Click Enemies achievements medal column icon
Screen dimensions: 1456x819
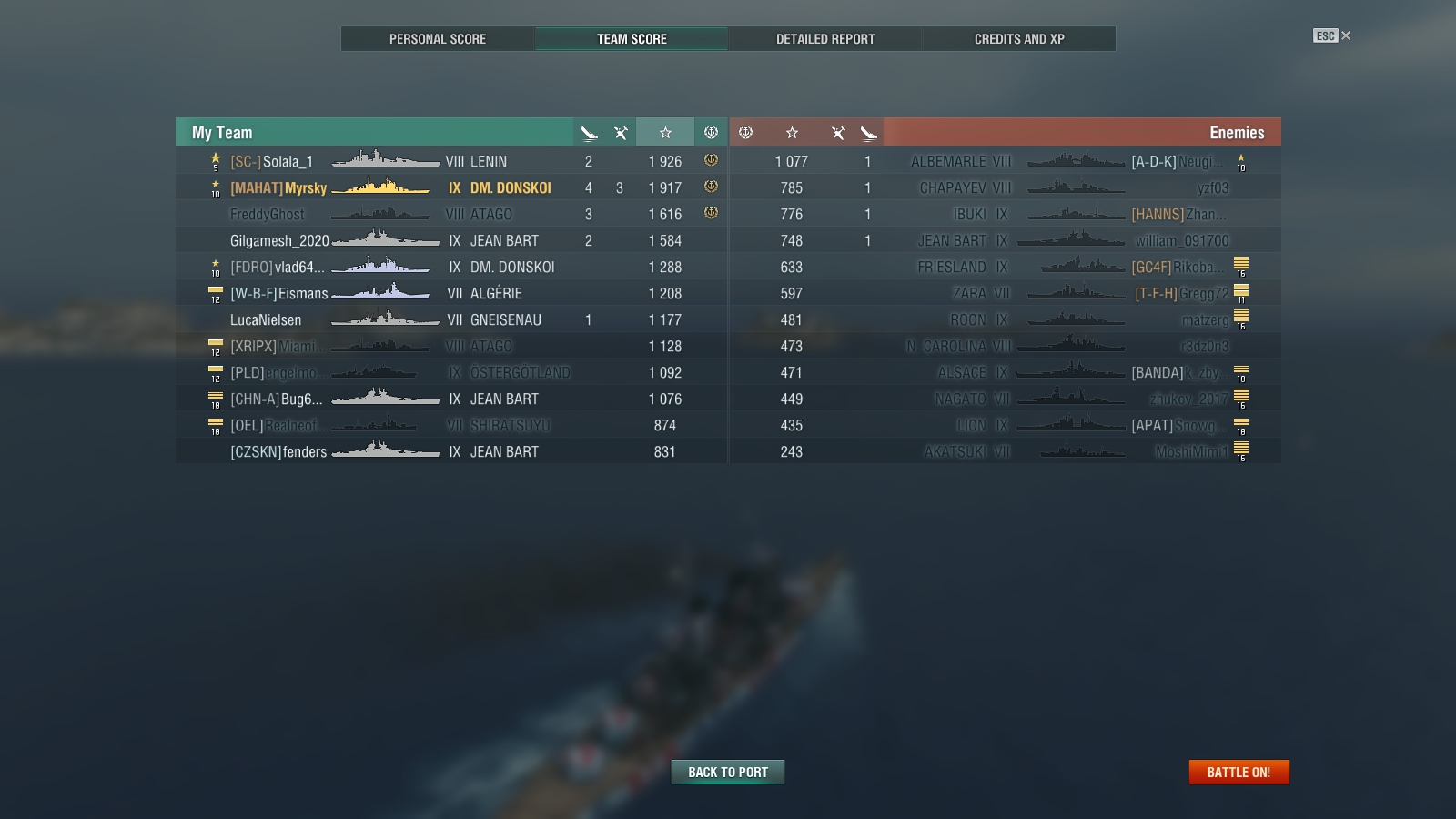pyautogui.click(x=745, y=133)
